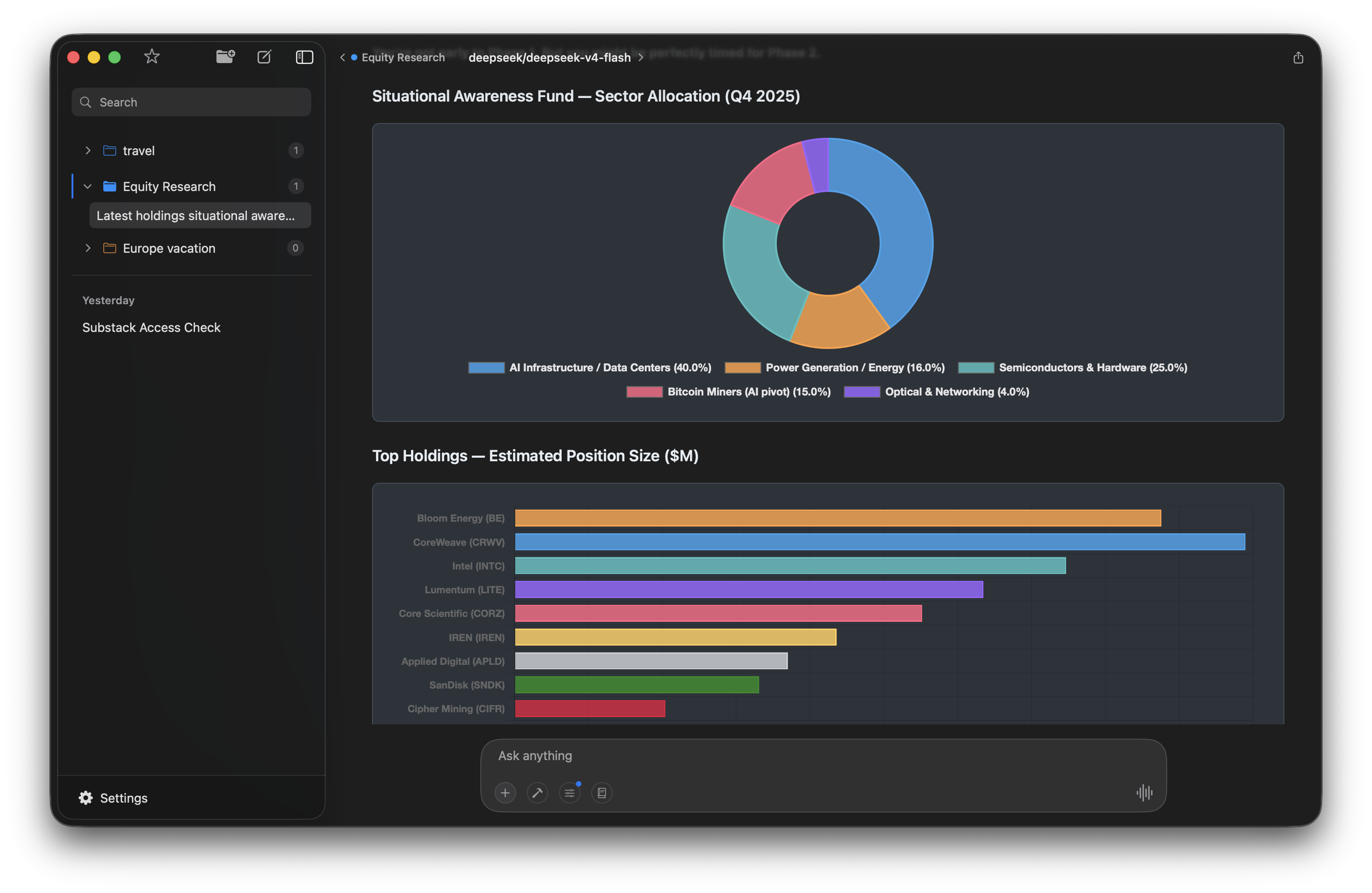Collapse the Equity Research folder chevron
The width and height of the screenshot is (1372, 893).
coord(88,186)
